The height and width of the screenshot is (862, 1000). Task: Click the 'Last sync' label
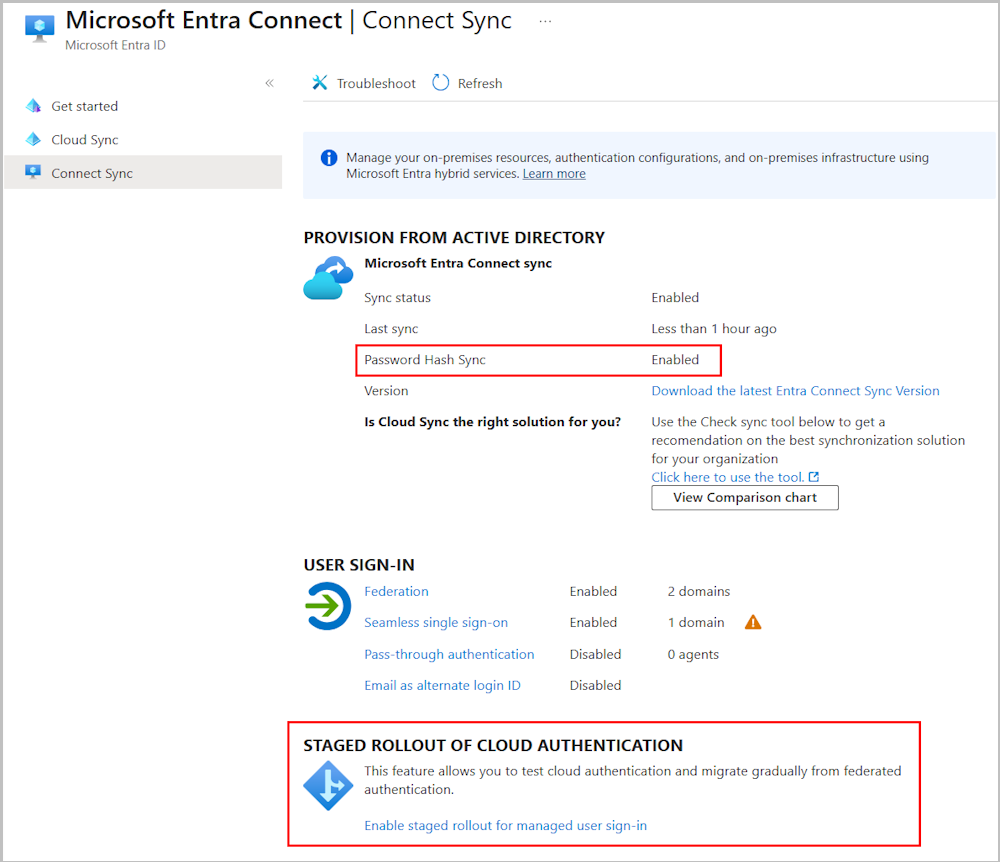(x=391, y=329)
